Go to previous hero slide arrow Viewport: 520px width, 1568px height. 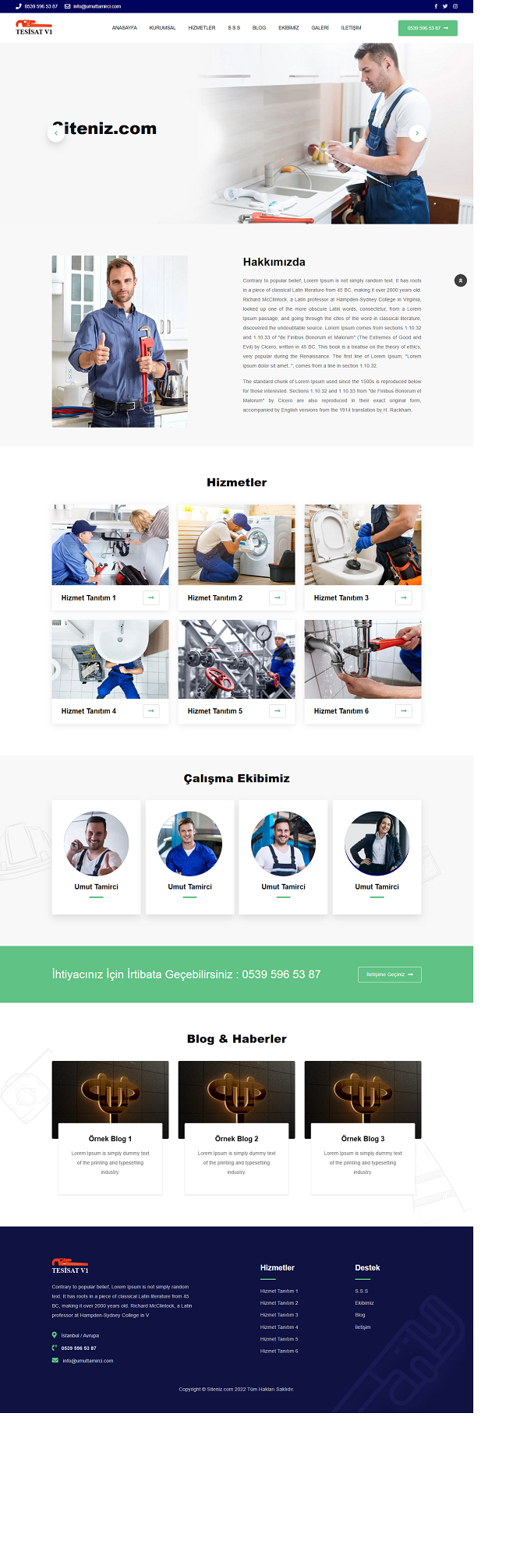coord(55,133)
